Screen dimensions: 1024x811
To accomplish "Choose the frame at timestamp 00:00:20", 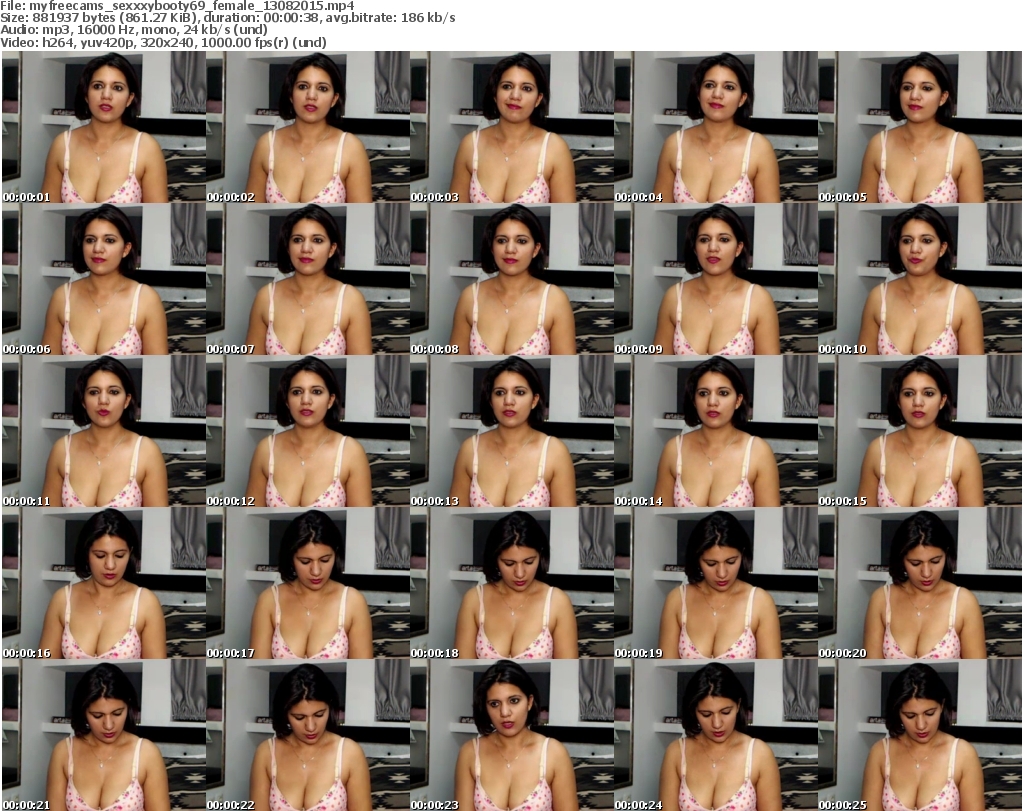I will coord(920,584).
